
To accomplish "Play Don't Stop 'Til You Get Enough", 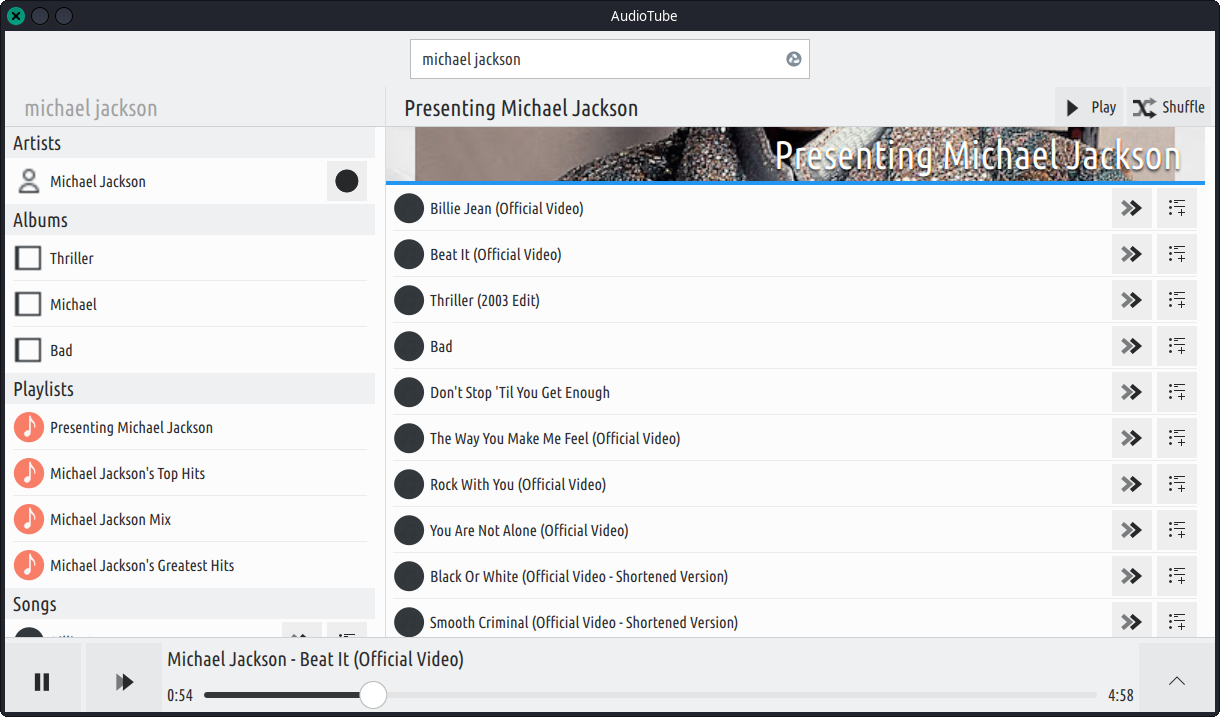I will click(519, 392).
